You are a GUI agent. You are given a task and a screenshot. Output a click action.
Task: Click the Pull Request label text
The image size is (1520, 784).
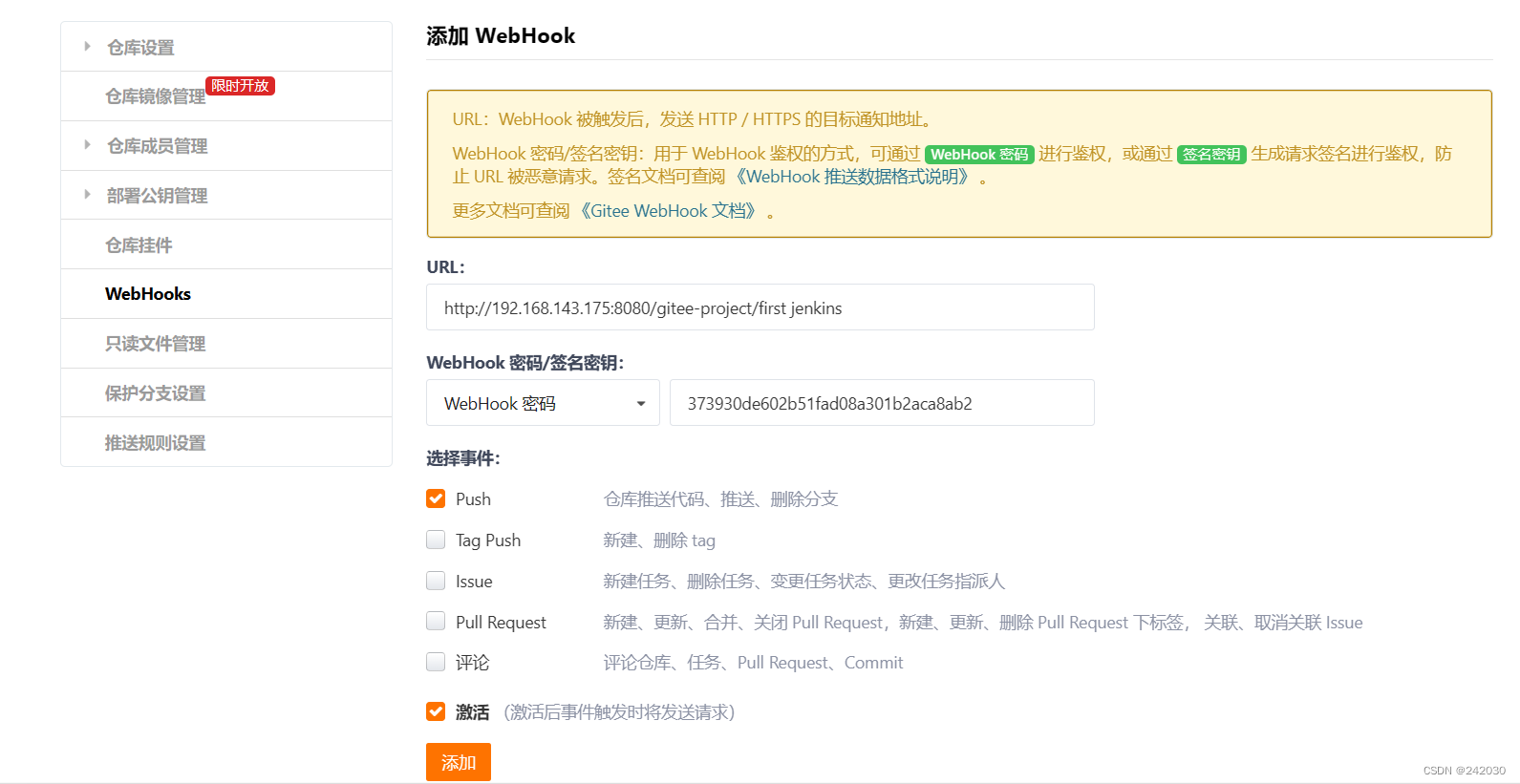pos(501,623)
